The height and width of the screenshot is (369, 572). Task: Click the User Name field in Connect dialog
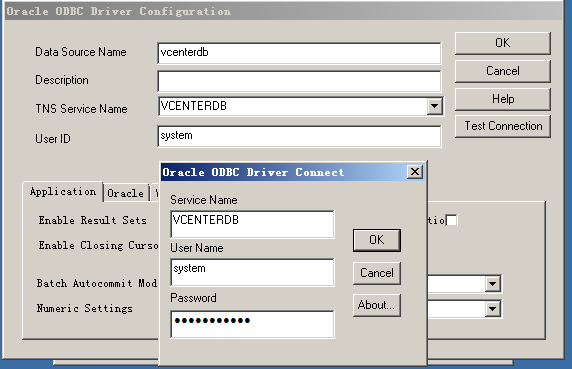point(252,272)
